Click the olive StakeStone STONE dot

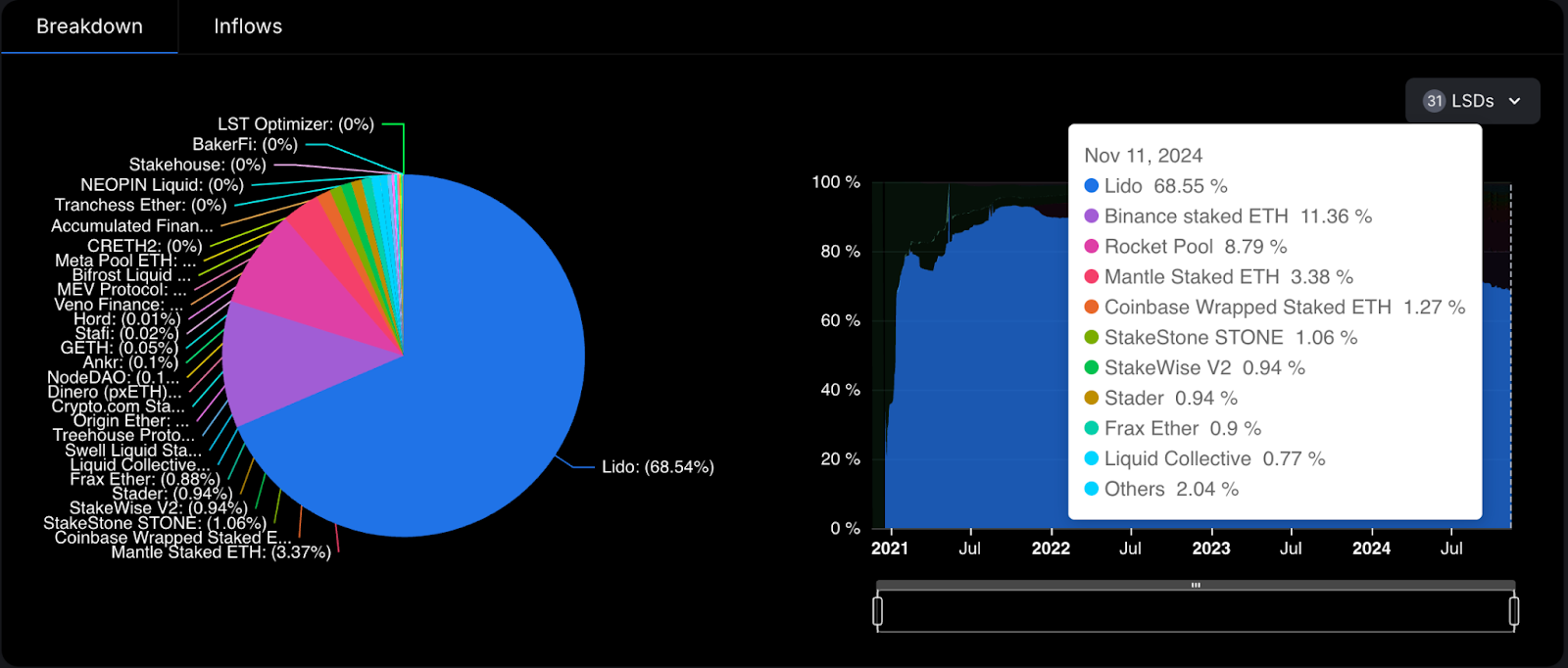coord(1091,337)
